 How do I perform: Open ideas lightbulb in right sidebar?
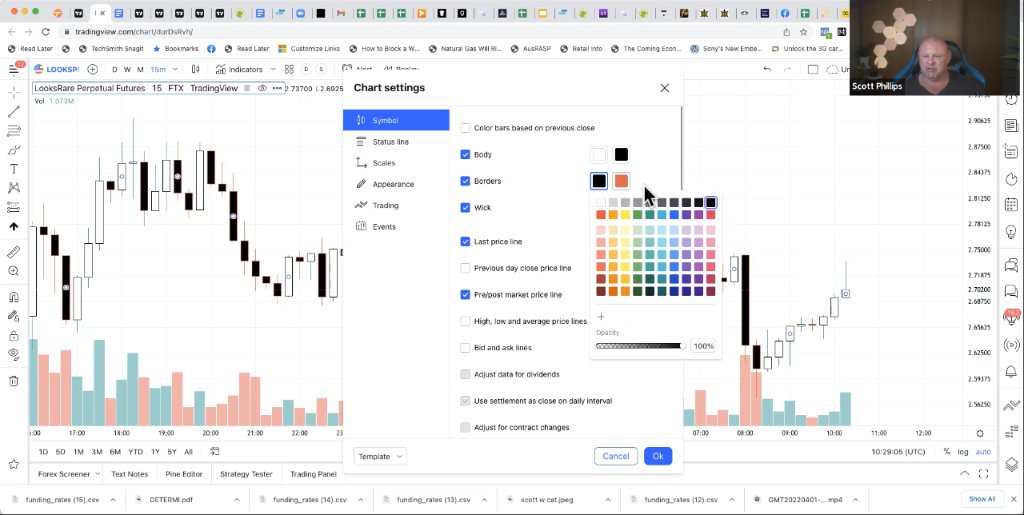pos(1011,232)
